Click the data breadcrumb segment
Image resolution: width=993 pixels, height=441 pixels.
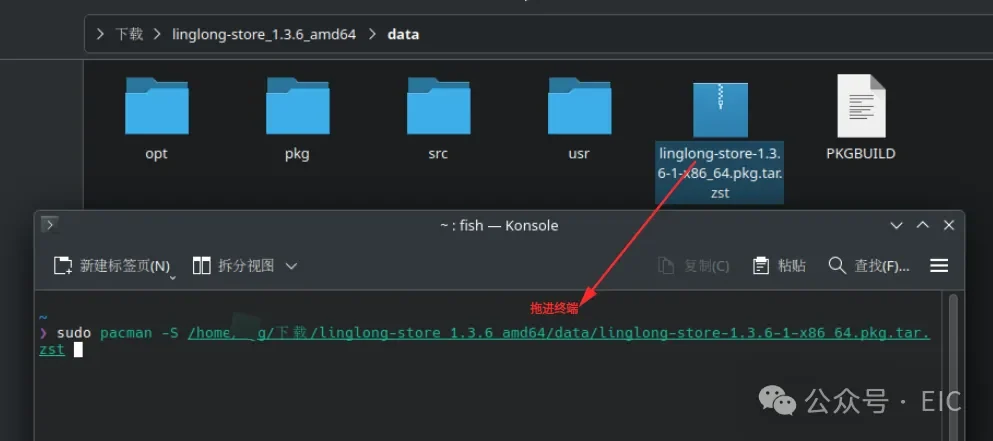403,34
